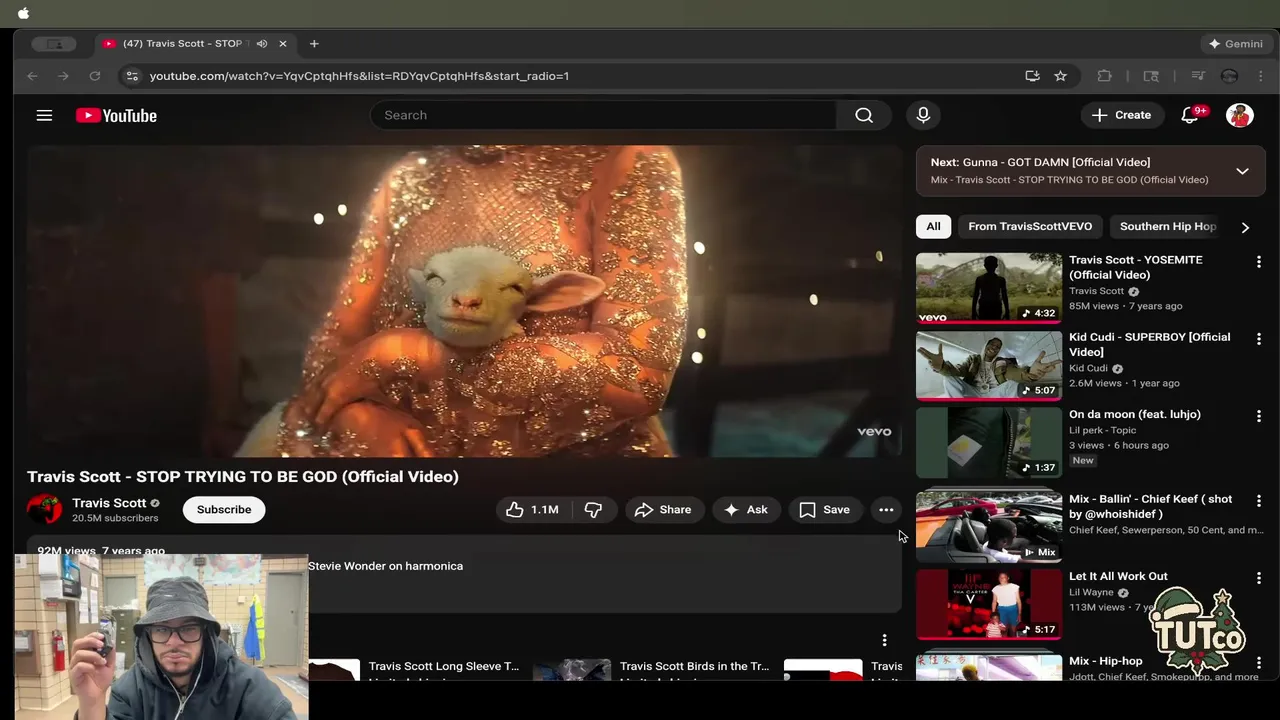Viewport: 1280px width, 720px height.
Task: Open Mix - Ballin' Chief Keef thumbnail
Action: coord(989,527)
